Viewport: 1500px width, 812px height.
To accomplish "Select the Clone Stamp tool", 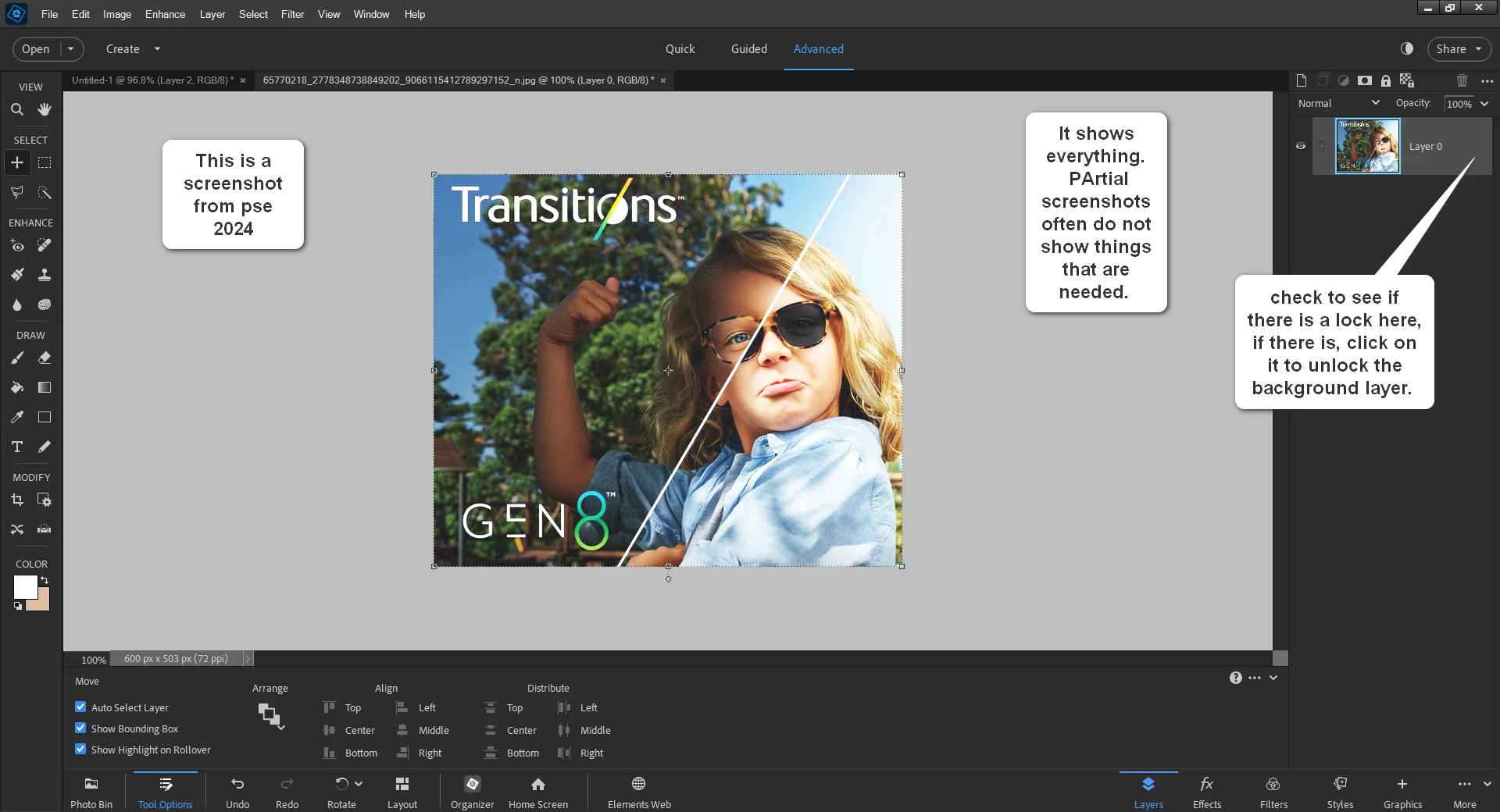I will click(x=45, y=275).
